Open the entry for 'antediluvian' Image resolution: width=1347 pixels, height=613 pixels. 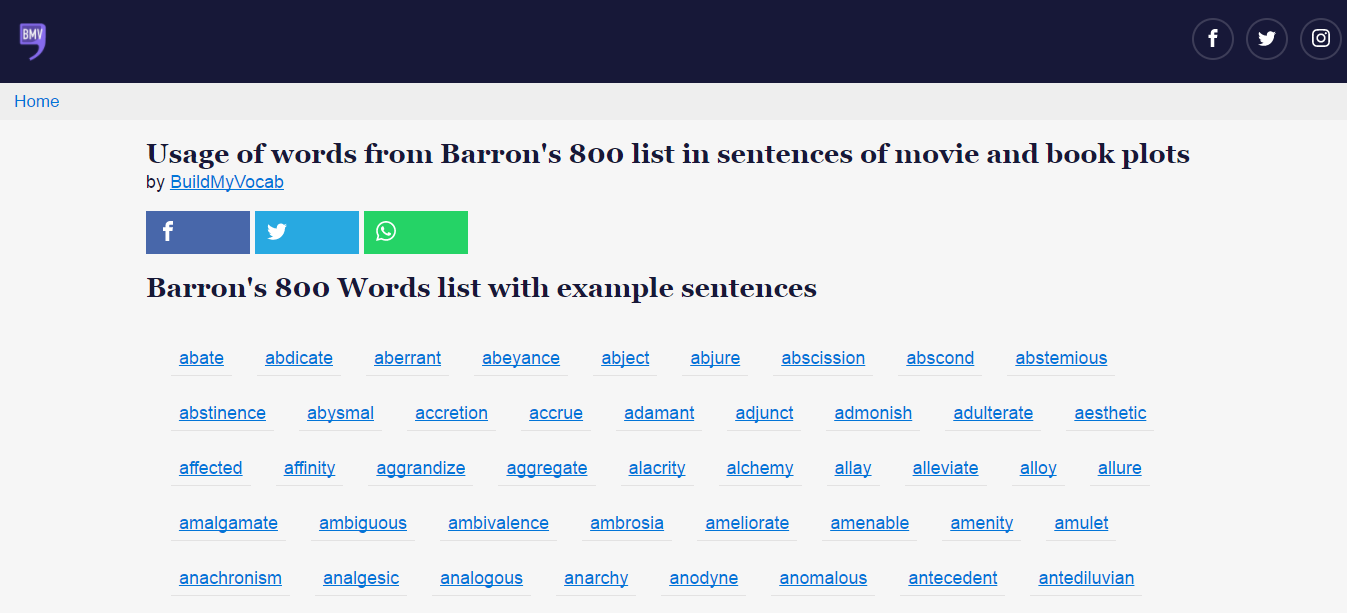(x=1085, y=578)
